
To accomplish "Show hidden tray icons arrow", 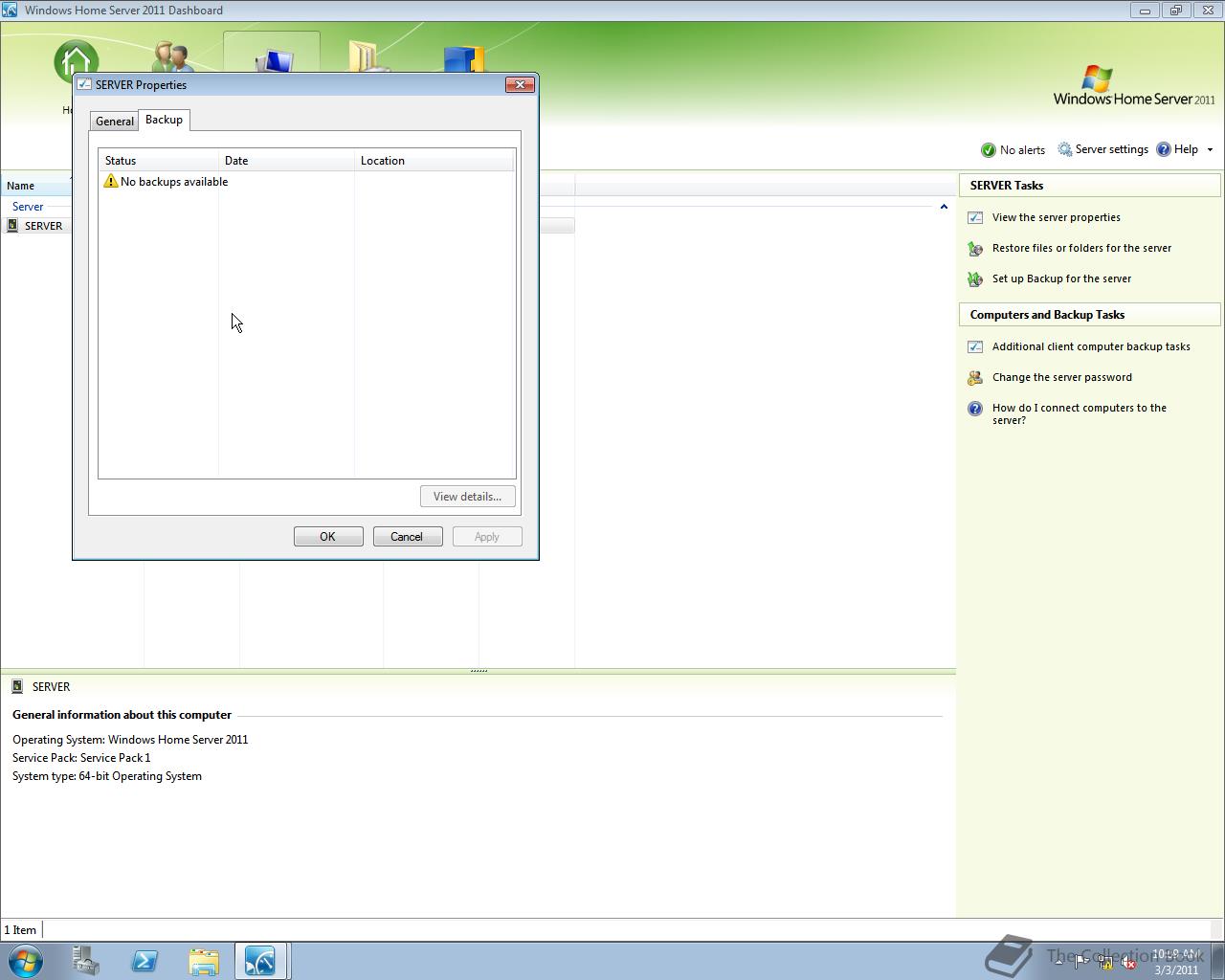I will coord(1058,963).
